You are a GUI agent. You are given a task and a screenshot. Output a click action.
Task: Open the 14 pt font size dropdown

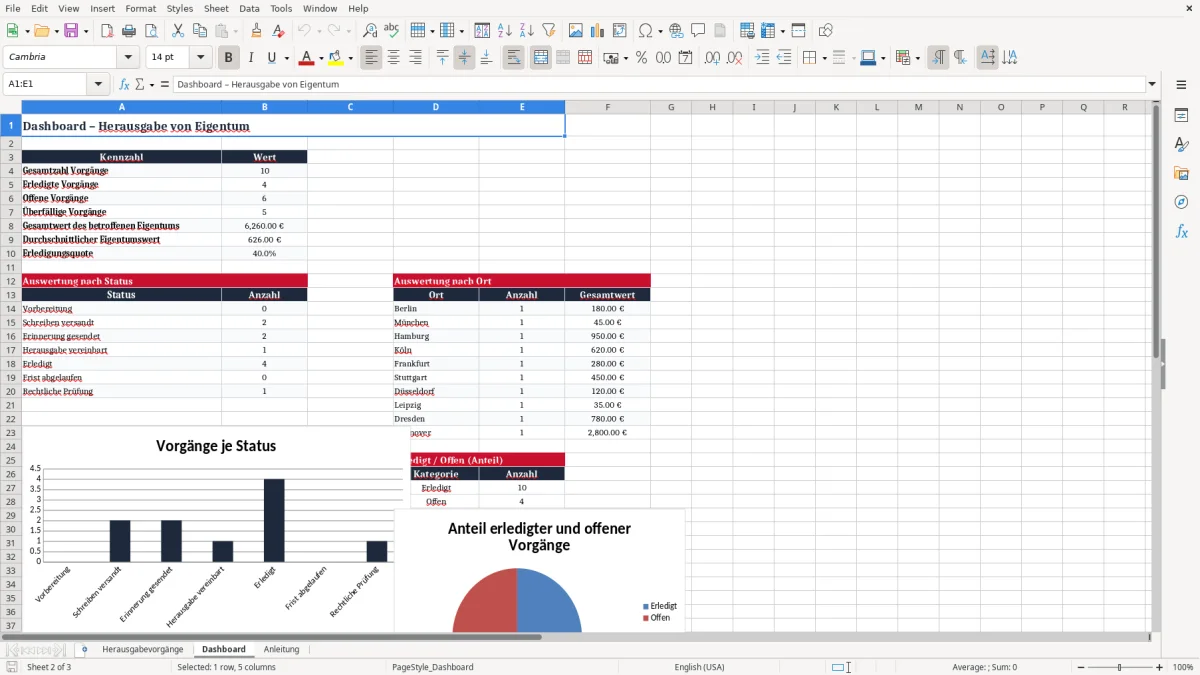[200, 58]
